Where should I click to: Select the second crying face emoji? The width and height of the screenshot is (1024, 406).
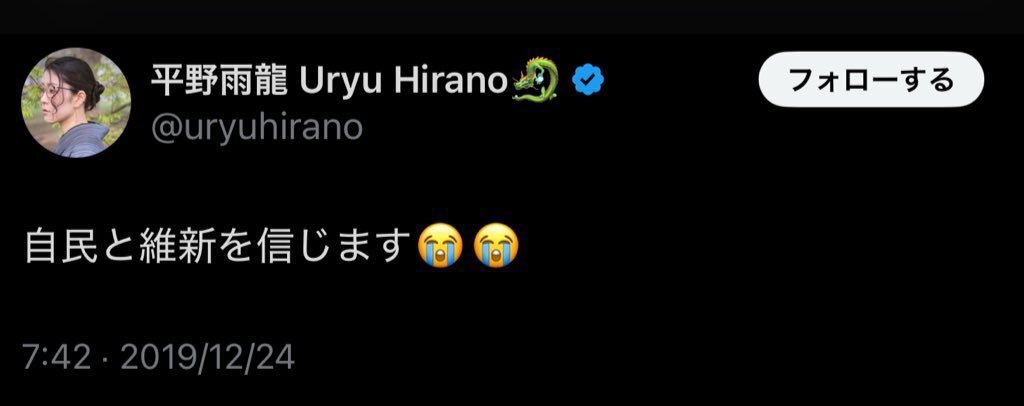coord(496,245)
